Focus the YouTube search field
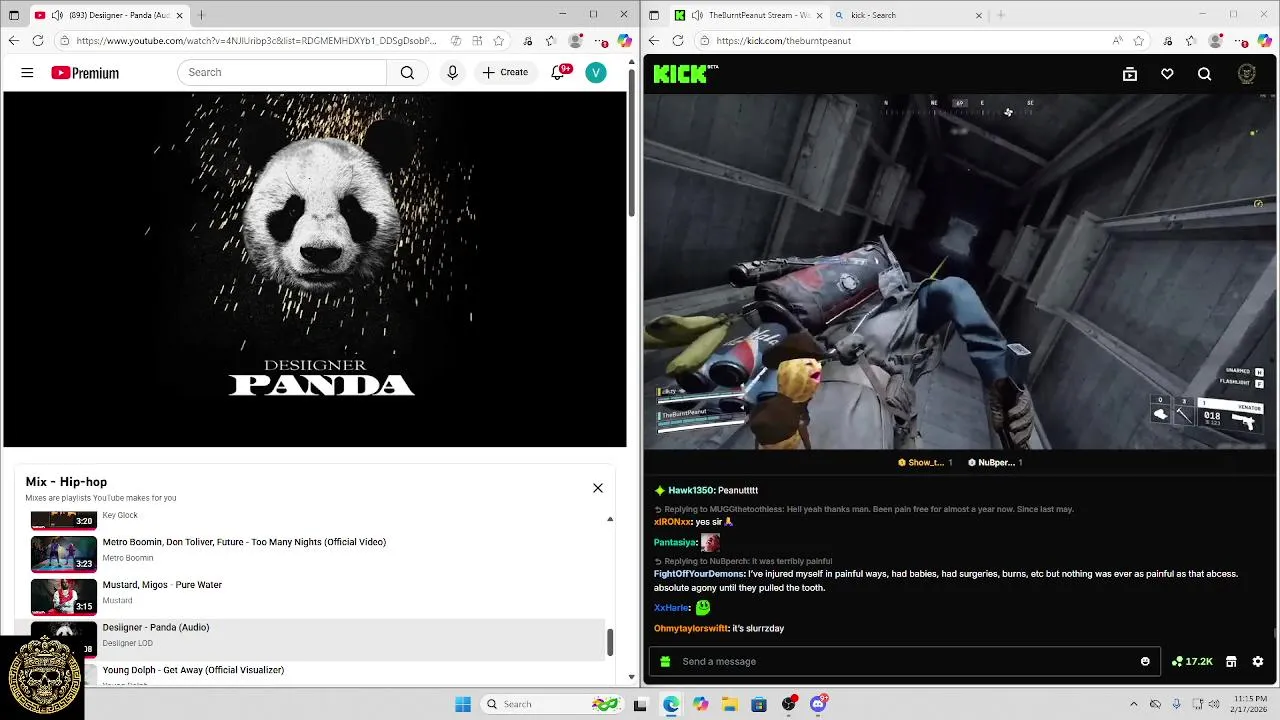The height and width of the screenshot is (720, 1280). (282, 72)
